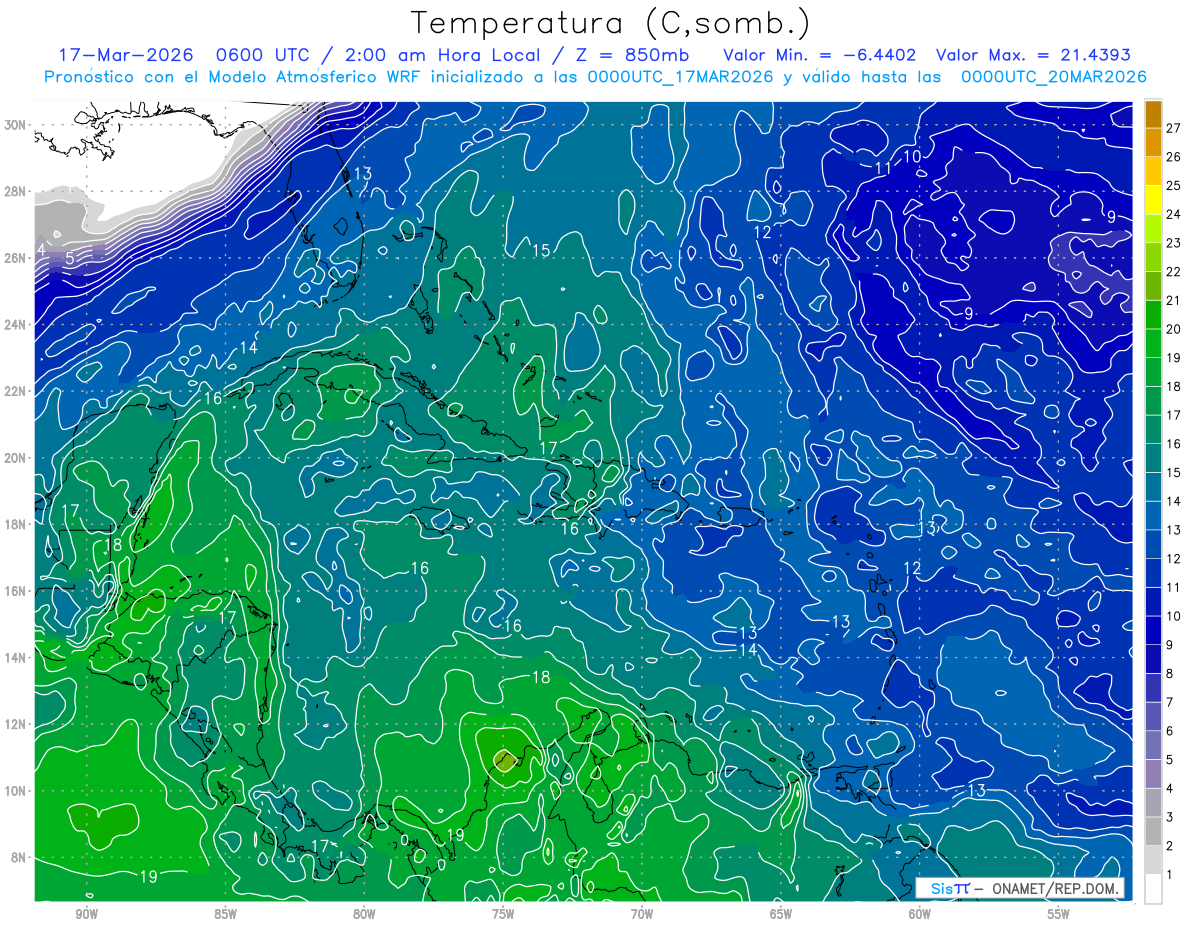This screenshot has width=1200, height=927.
Task: Select the '17-Mar-2026' date text
Action: point(124,55)
